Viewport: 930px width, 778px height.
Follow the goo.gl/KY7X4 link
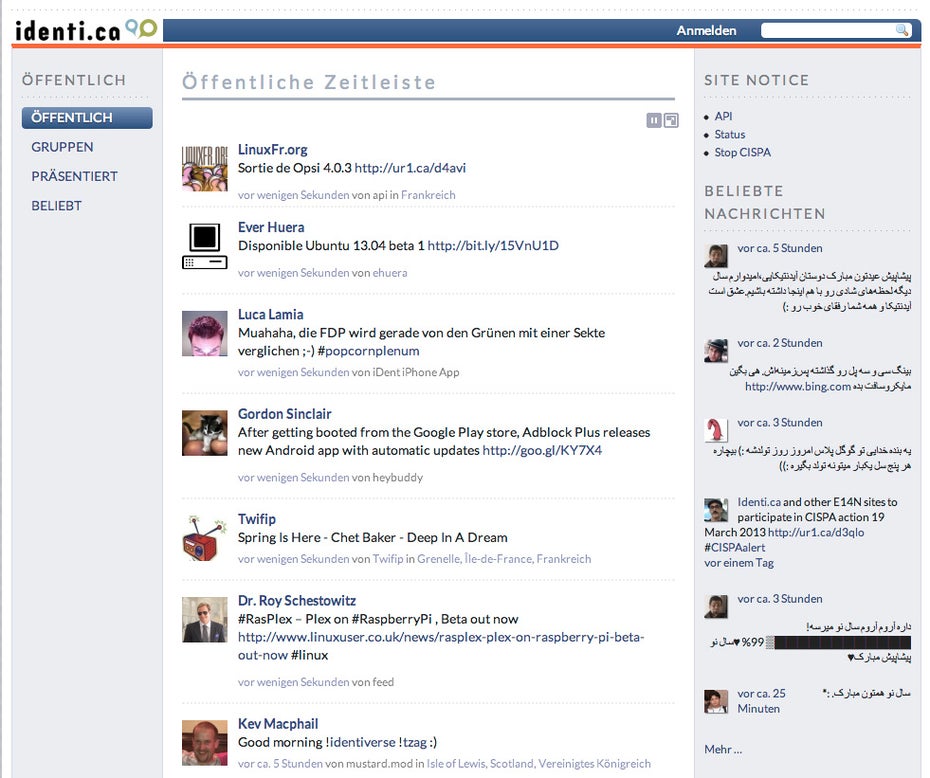coord(542,450)
